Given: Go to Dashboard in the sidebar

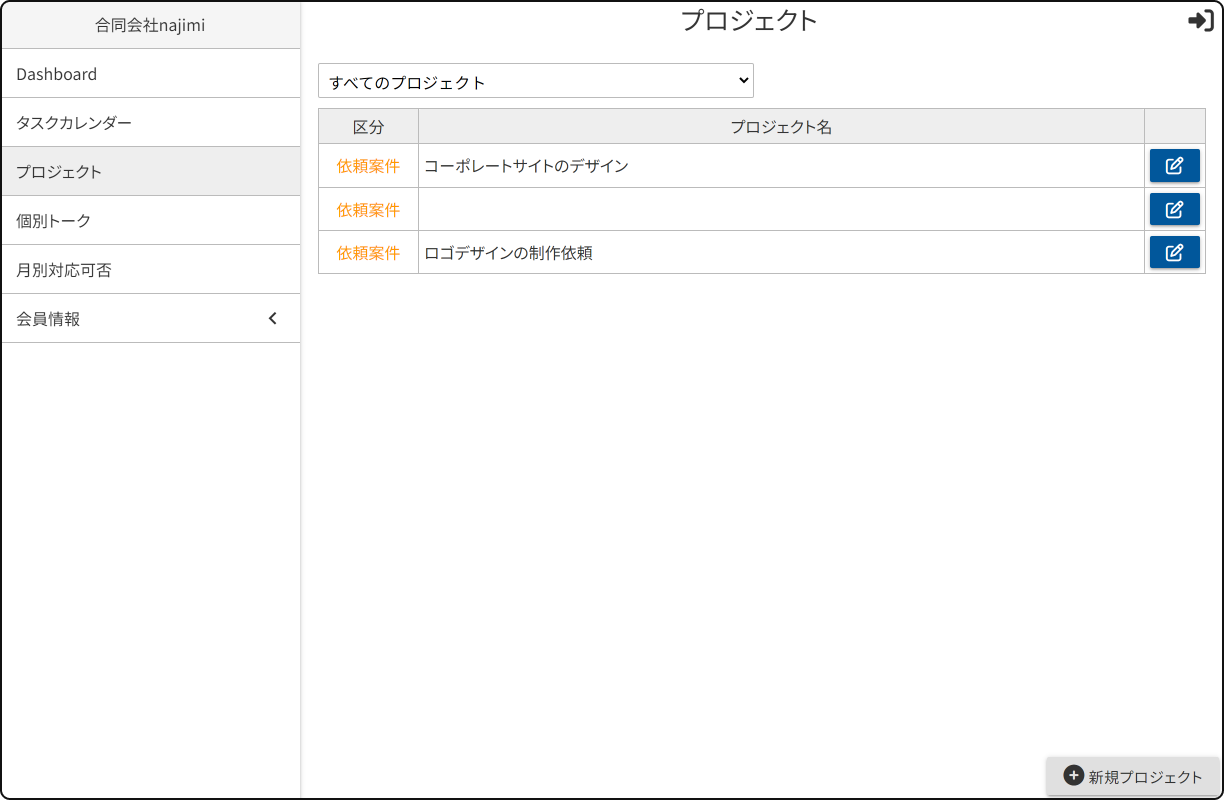Looking at the screenshot, I should pos(57,74).
